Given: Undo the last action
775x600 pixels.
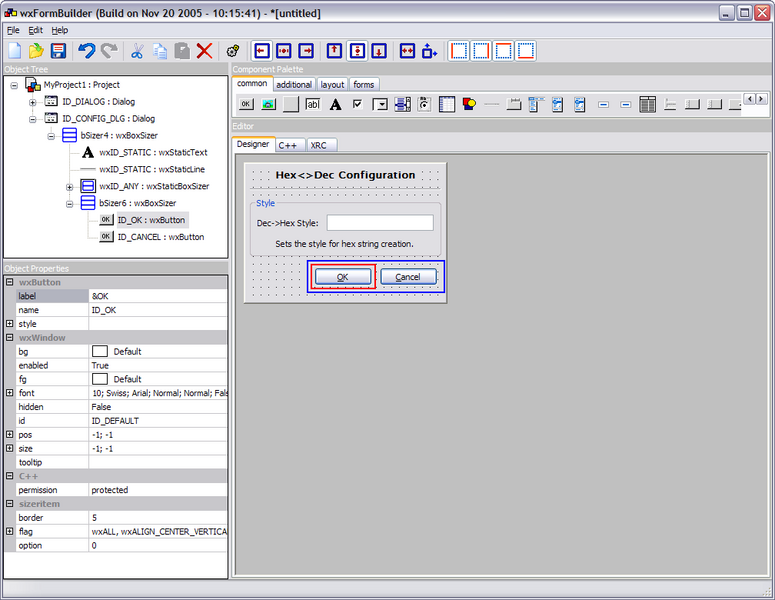Looking at the screenshot, I should [87, 51].
